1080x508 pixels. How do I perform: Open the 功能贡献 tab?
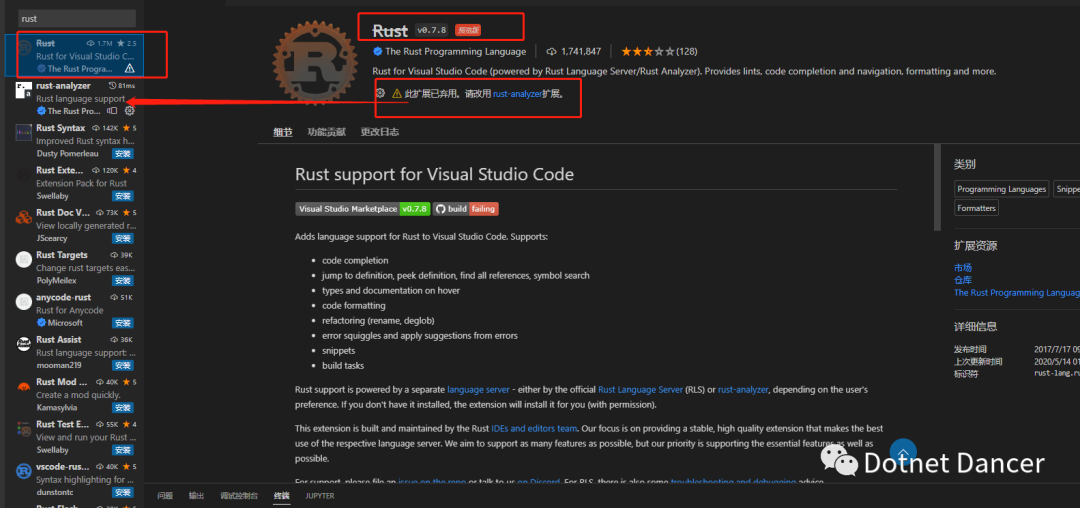click(326, 132)
